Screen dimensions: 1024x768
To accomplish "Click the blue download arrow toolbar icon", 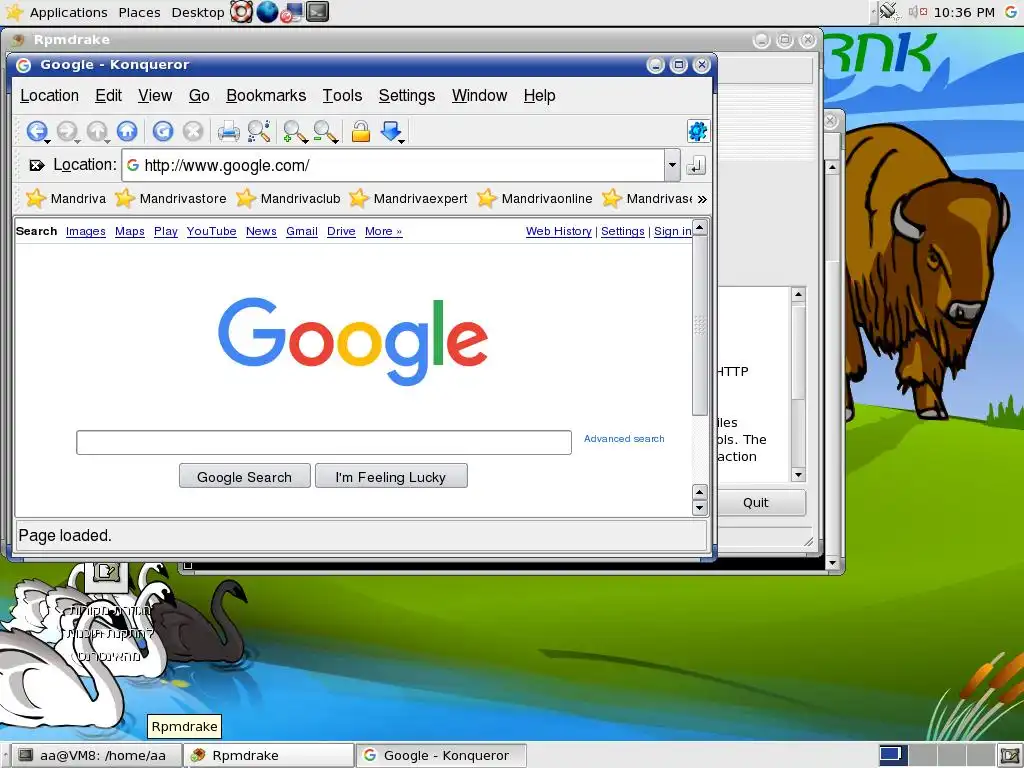I will 391,131.
